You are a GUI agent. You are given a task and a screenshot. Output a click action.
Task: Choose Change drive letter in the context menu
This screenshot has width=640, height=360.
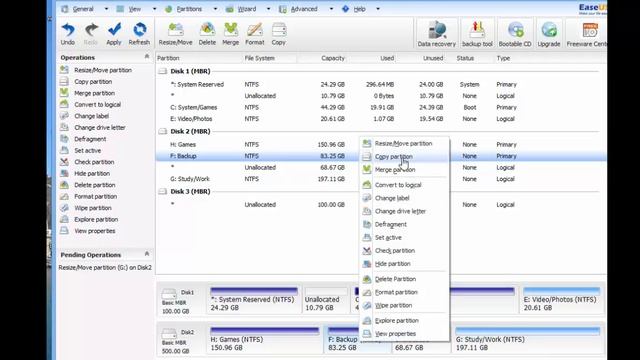404,211
